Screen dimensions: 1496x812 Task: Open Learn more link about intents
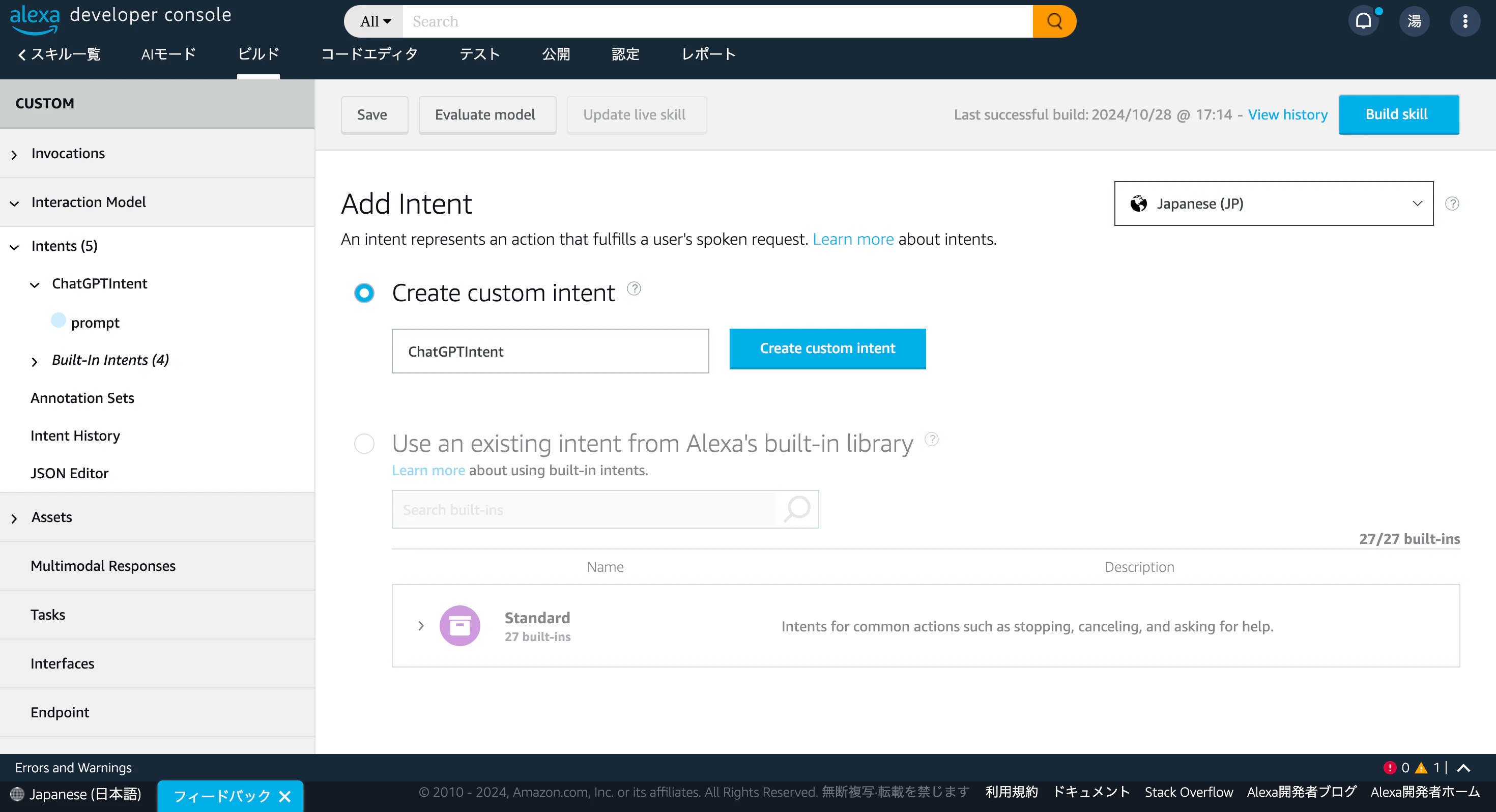(x=853, y=239)
